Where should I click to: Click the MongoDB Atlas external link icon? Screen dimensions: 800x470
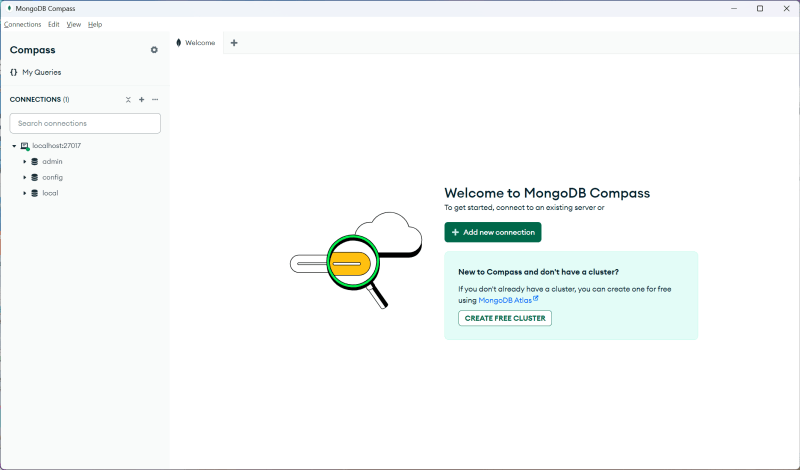coord(536,299)
